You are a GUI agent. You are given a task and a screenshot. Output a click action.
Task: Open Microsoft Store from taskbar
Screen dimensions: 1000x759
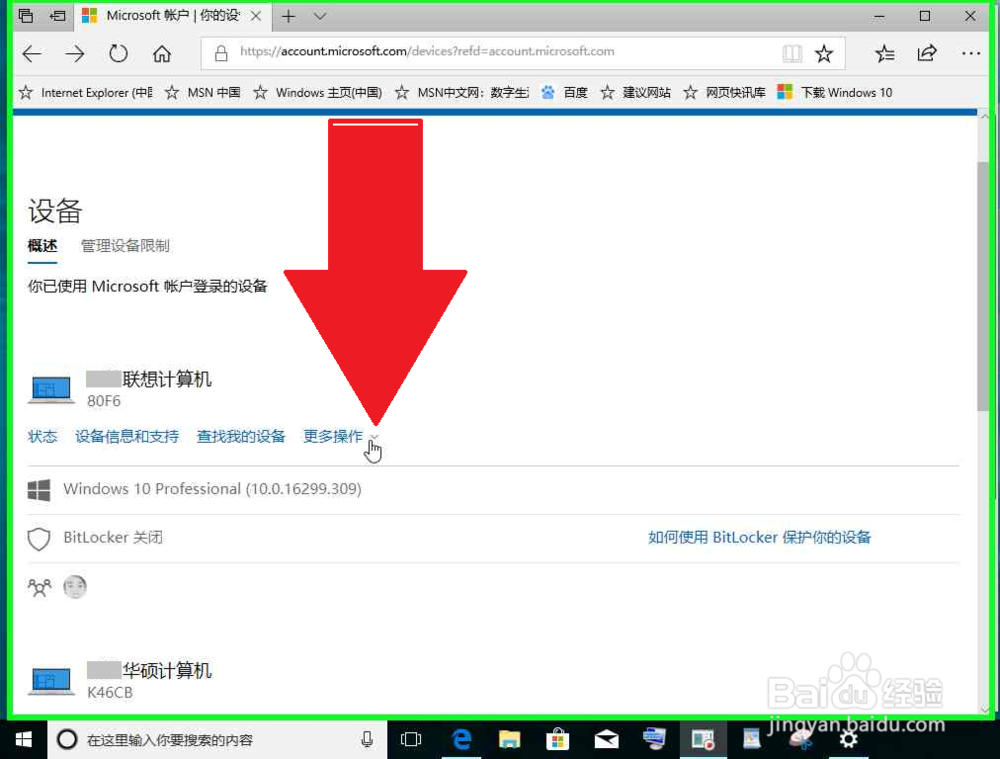557,740
